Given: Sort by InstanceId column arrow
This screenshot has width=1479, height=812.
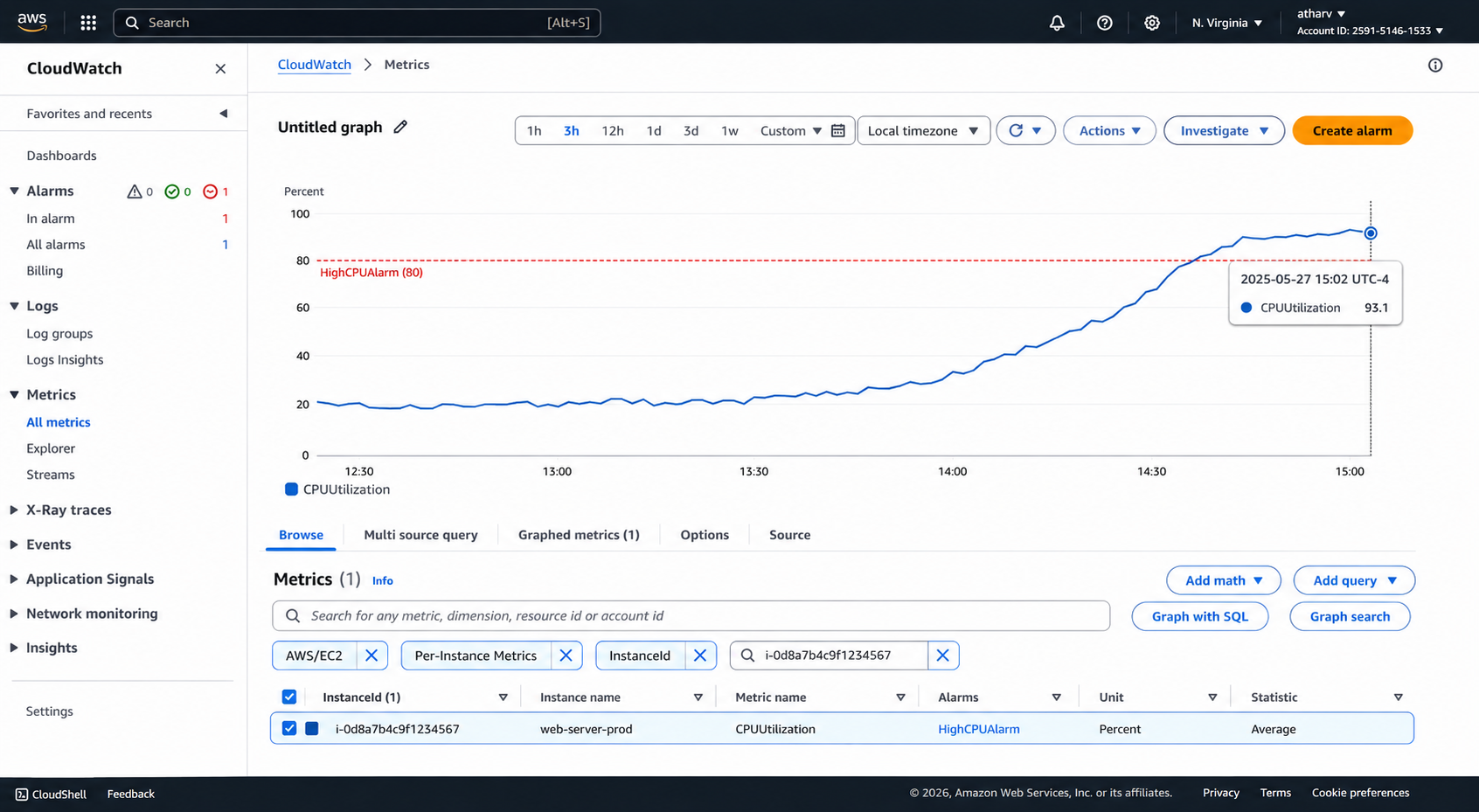Looking at the screenshot, I should [503, 697].
